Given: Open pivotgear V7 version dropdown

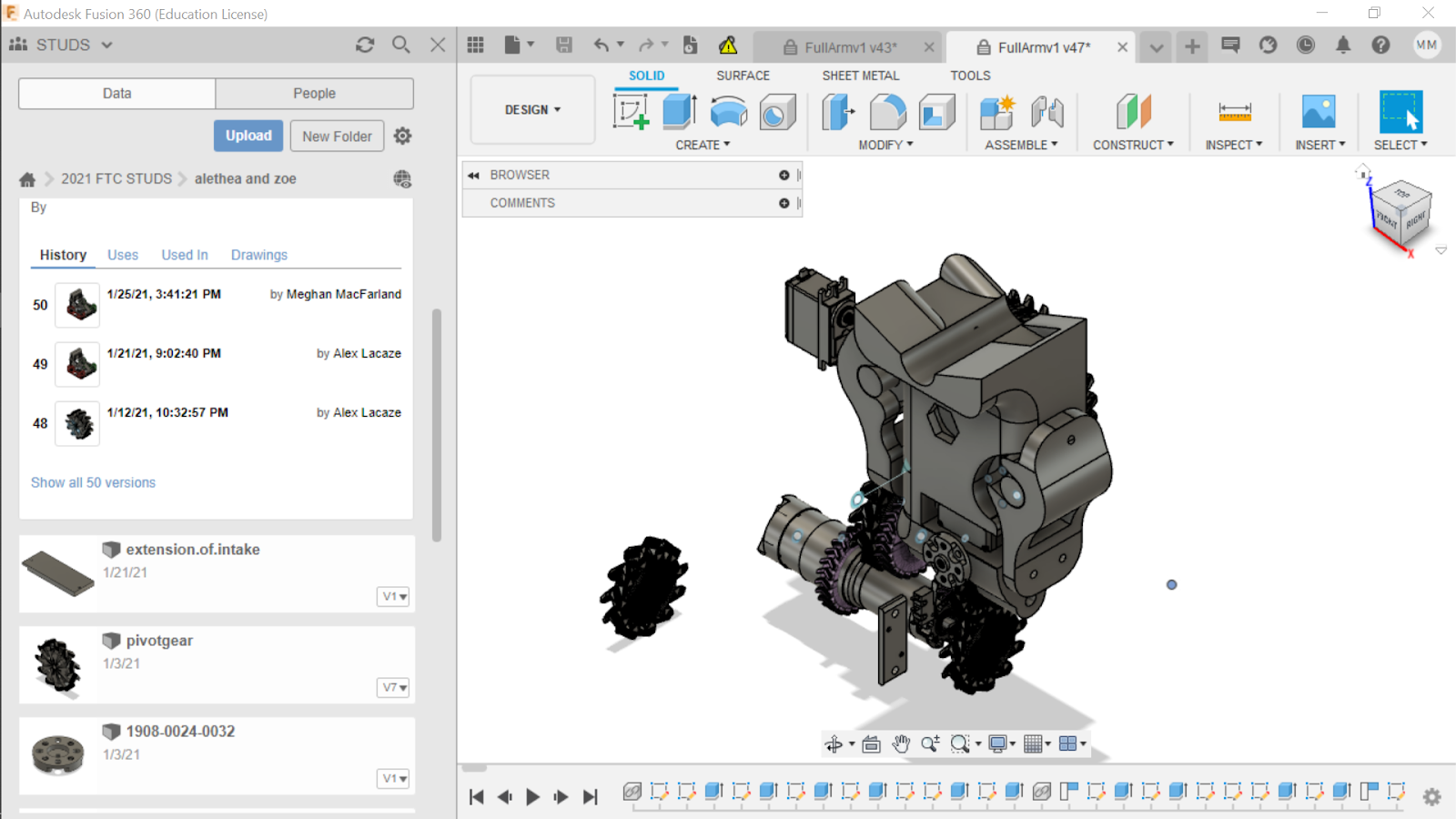Looking at the screenshot, I should [x=393, y=687].
